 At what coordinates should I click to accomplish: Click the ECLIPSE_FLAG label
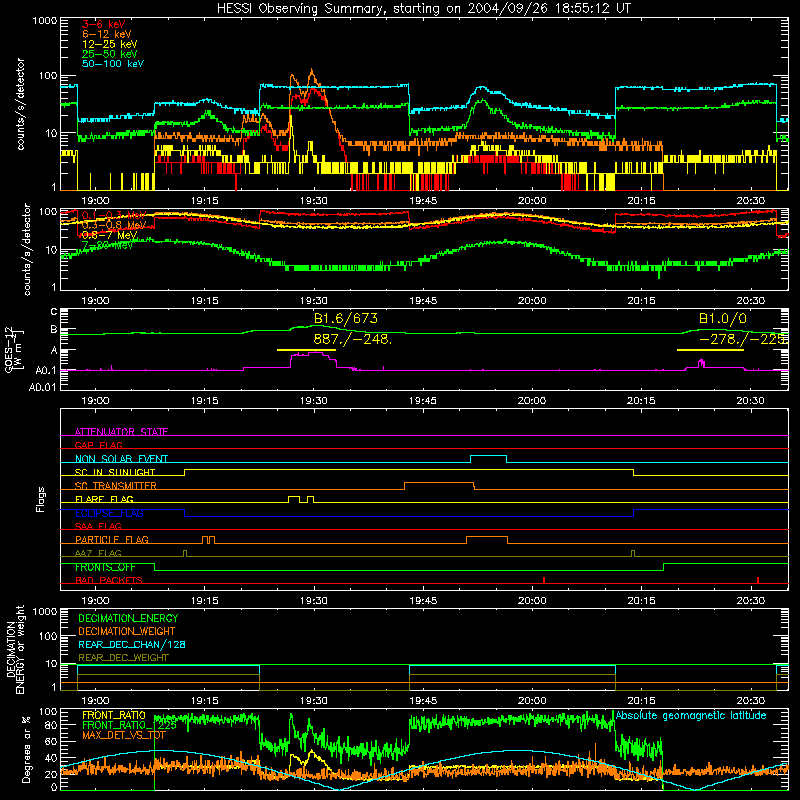coord(109,513)
